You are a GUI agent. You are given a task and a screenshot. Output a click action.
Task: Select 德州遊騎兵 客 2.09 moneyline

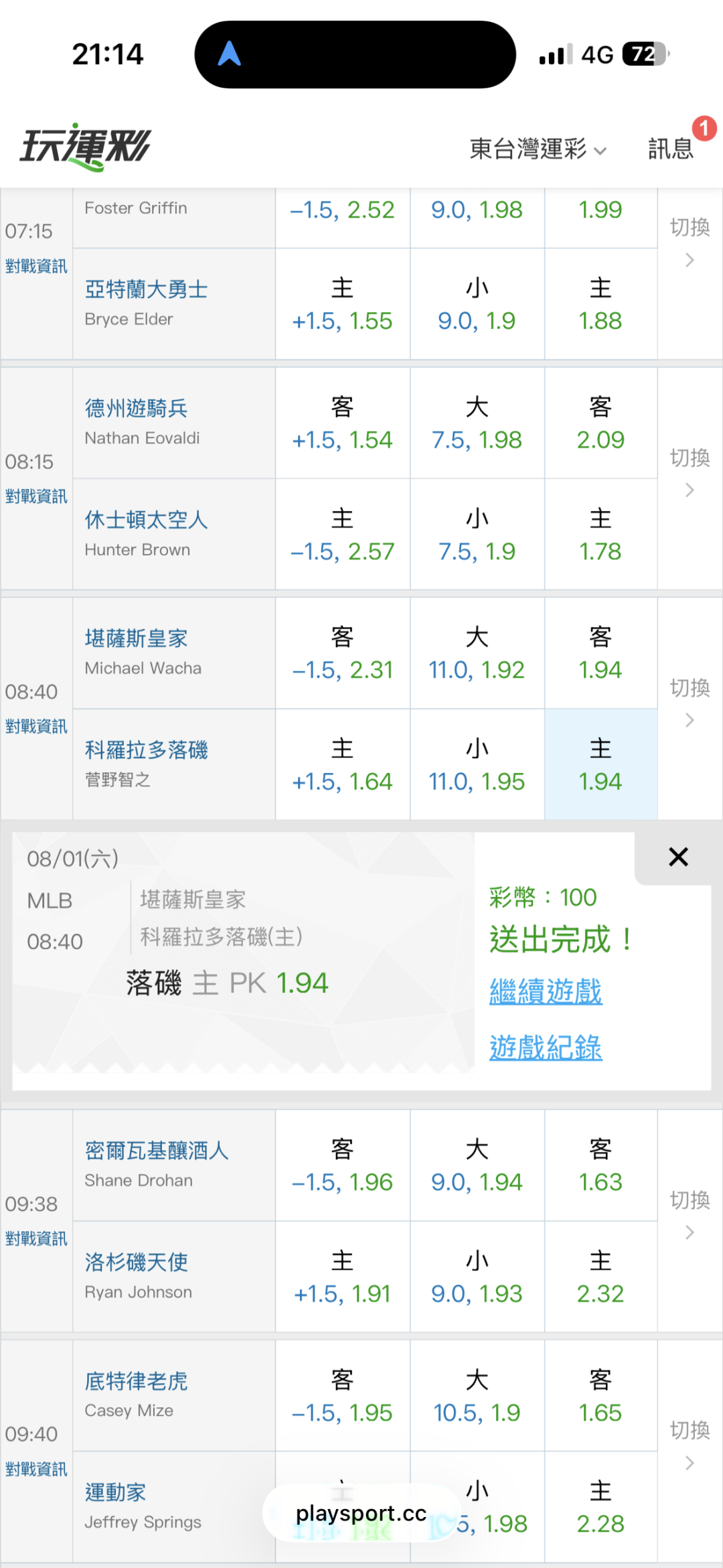[x=600, y=423]
